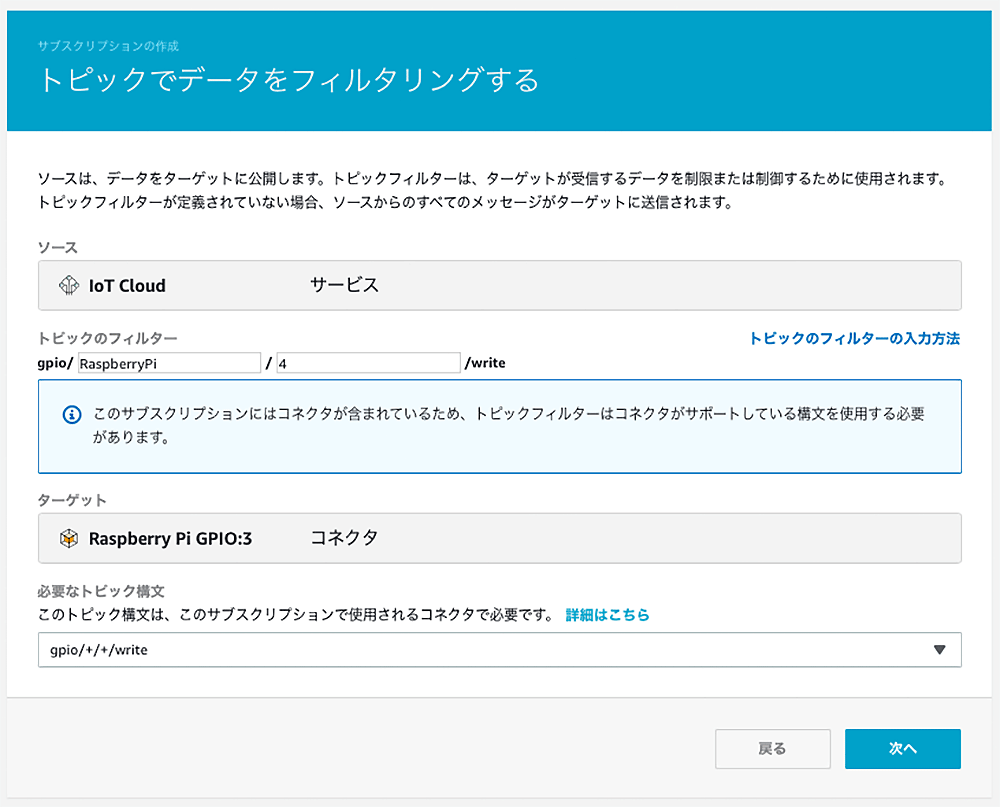
Task: Click the コネクタ label in the target row
Action: click(344, 539)
